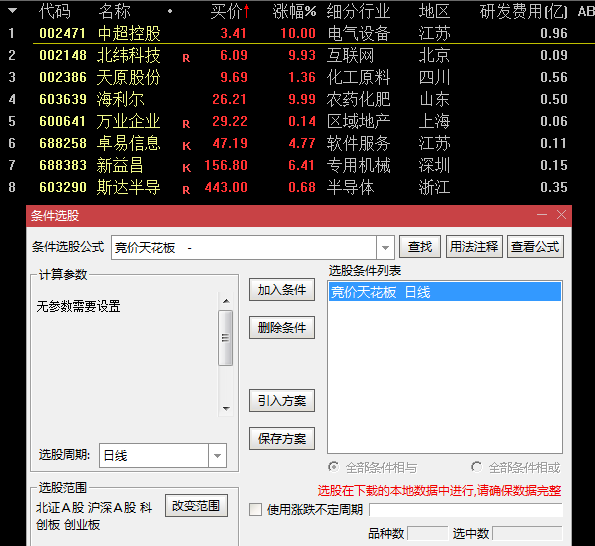Select 竞价天花板 日线 in condition list
Viewport: 595px width, 546px height.
(445, 292)
